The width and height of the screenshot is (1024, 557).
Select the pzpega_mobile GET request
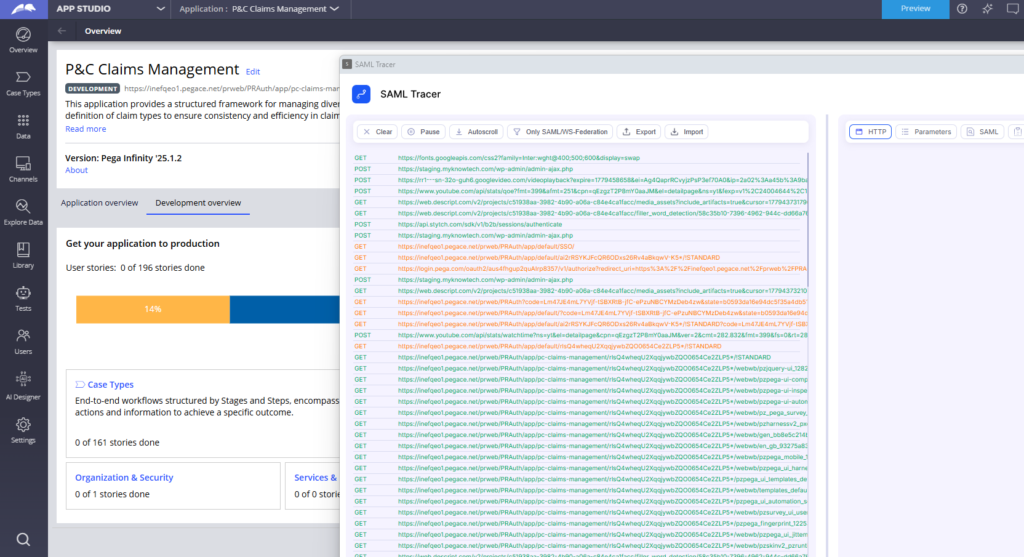[x=581, y=457]
